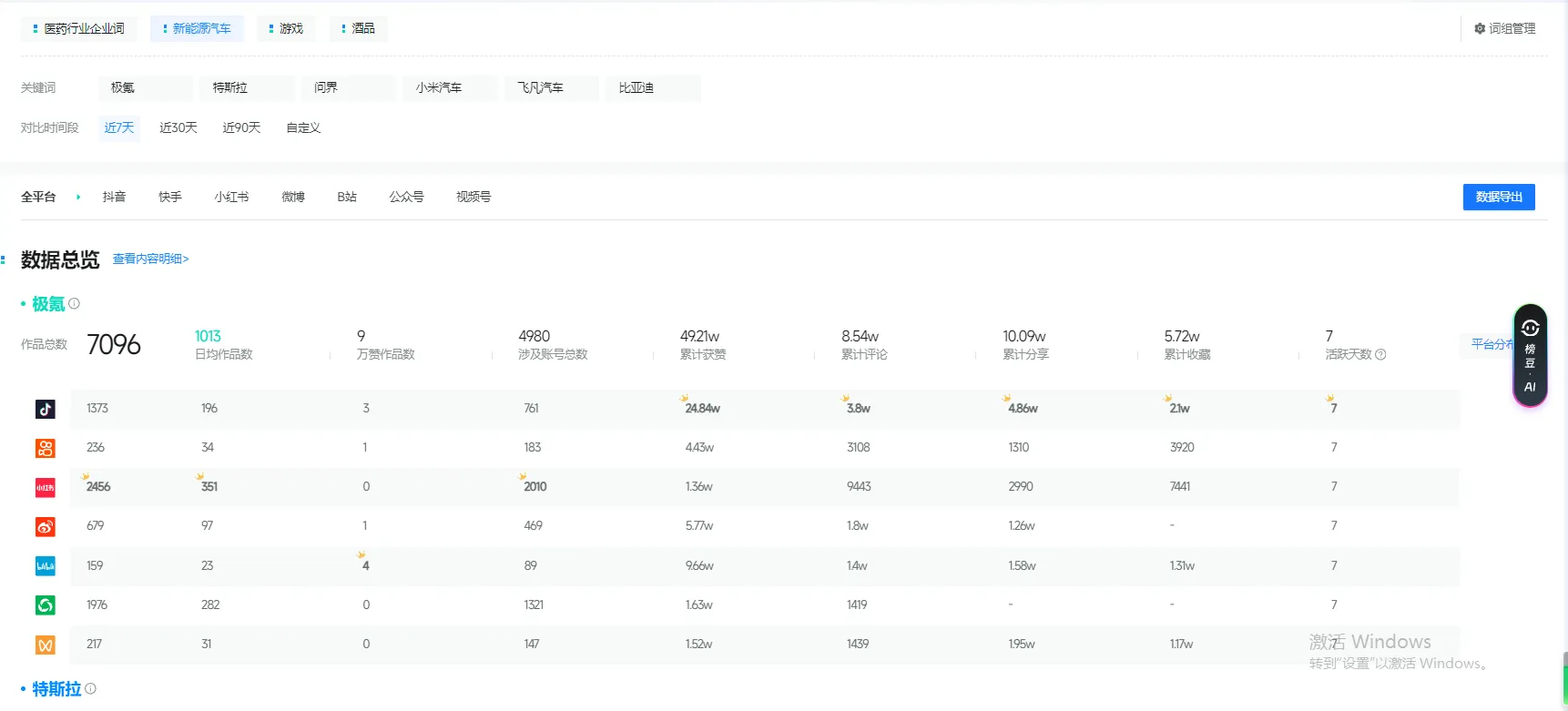Viewport: 1568px width, 711px height.
Task: Select 近7天 time range
Action: (119, 128)
